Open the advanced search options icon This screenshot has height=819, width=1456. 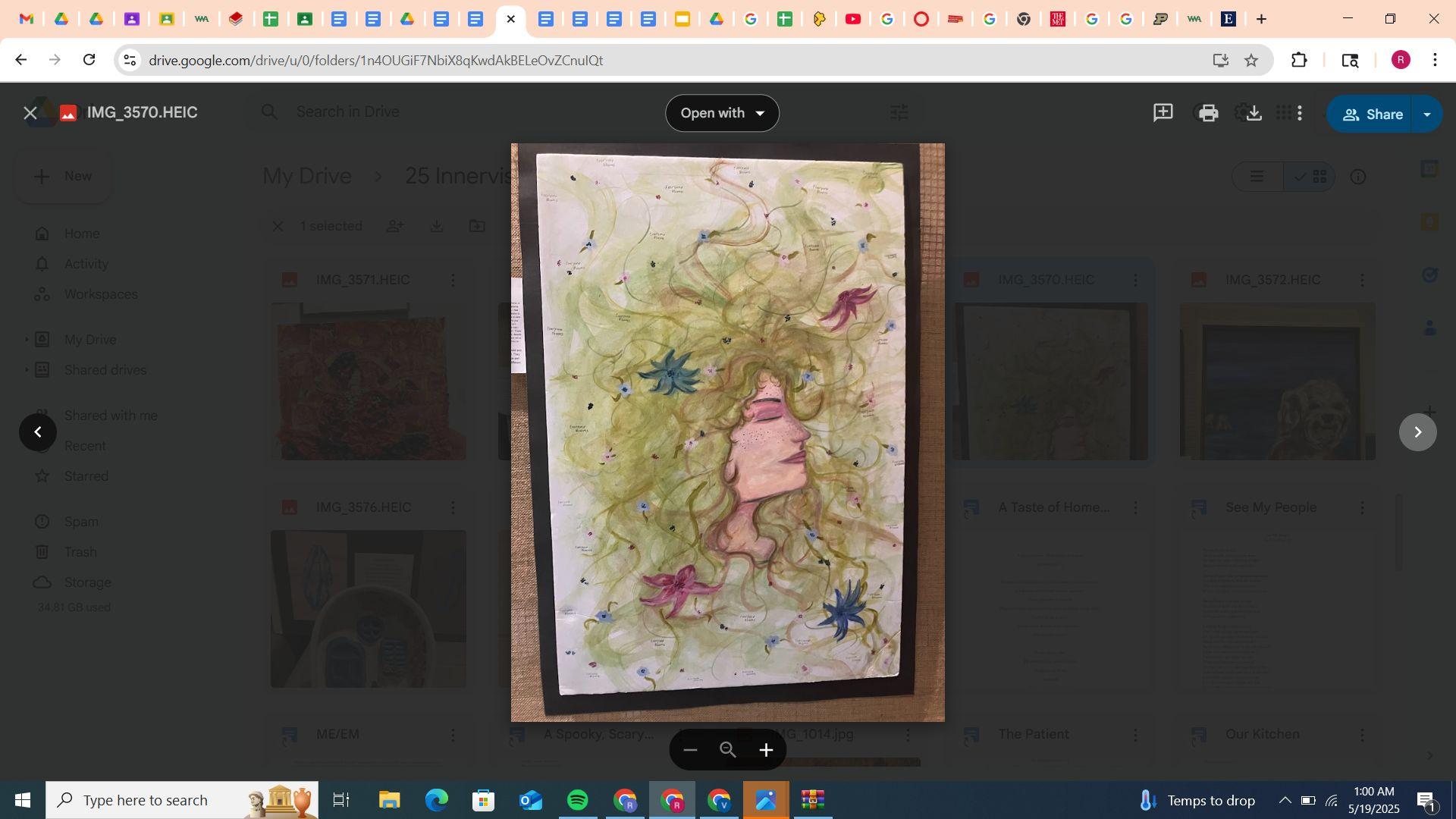(x=899, y=112)
